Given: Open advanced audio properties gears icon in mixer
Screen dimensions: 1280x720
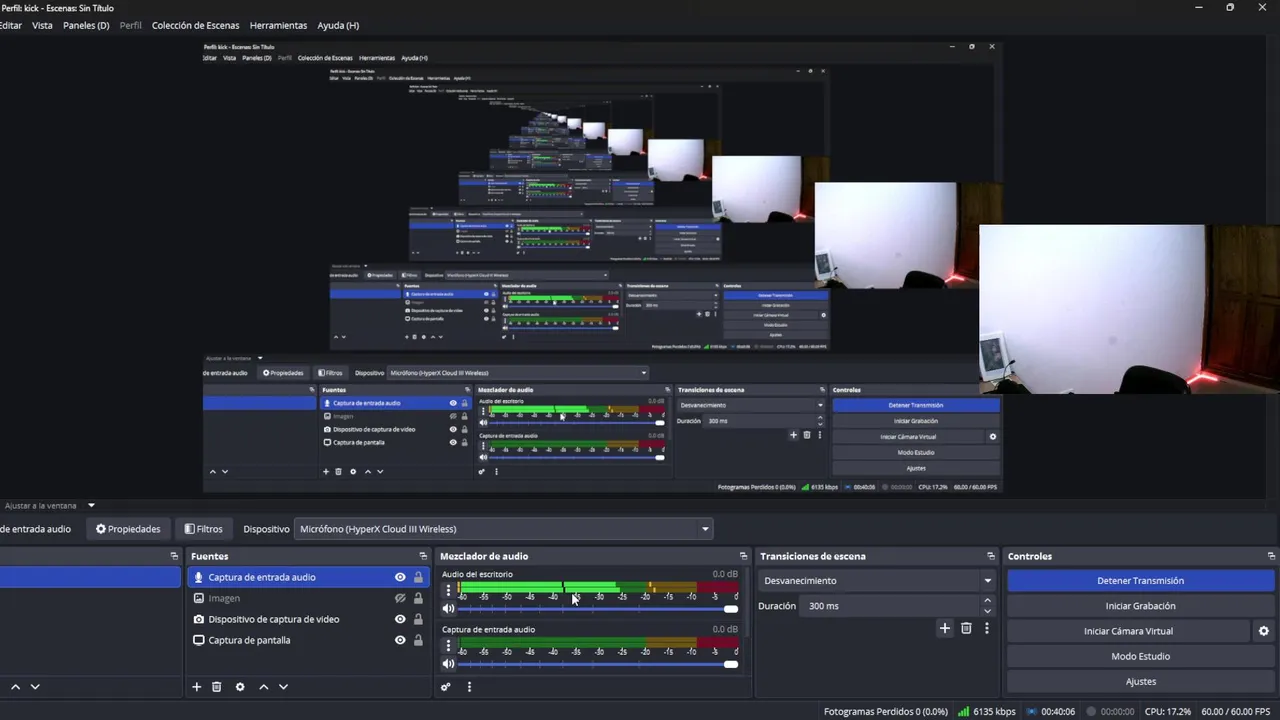Looking at the screenshot, I should pyautogui.click(x=446, y=687).
